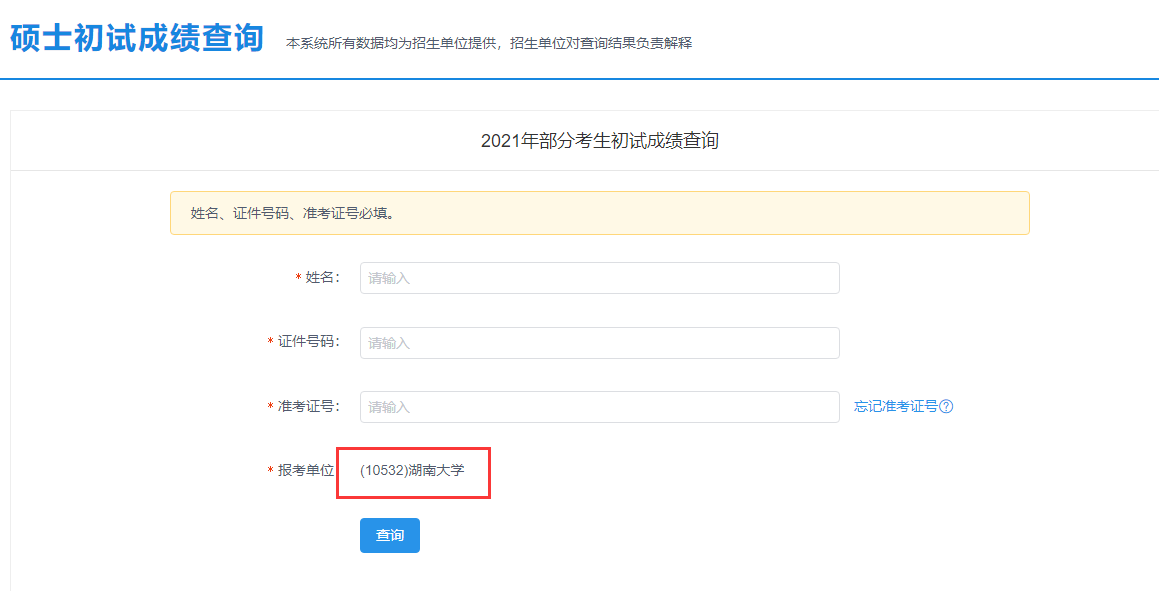Click the yellow required-fields notice banner

point(599,213)
